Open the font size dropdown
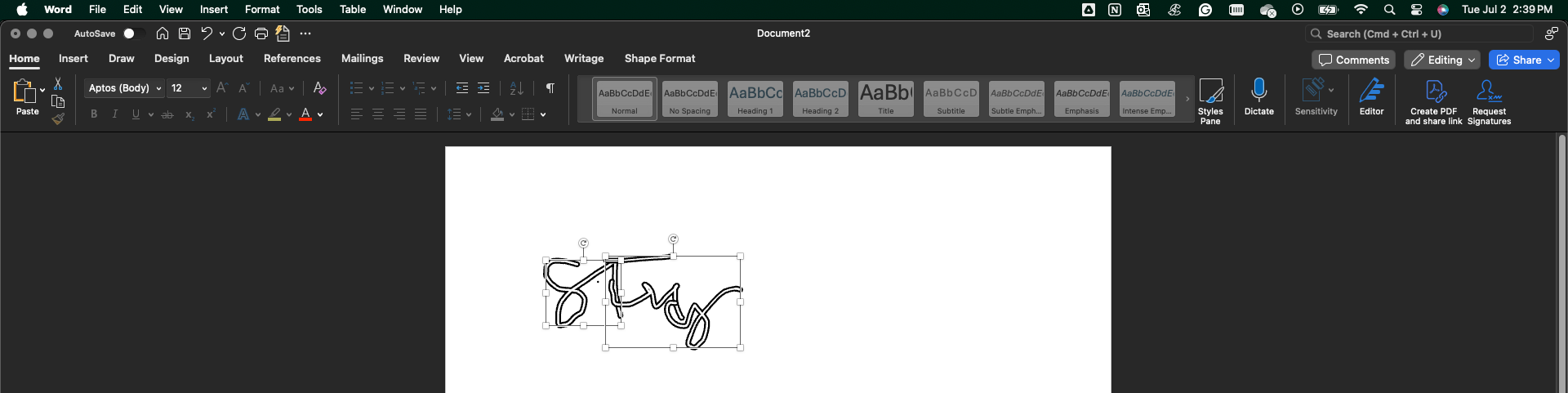 point(189,88)
